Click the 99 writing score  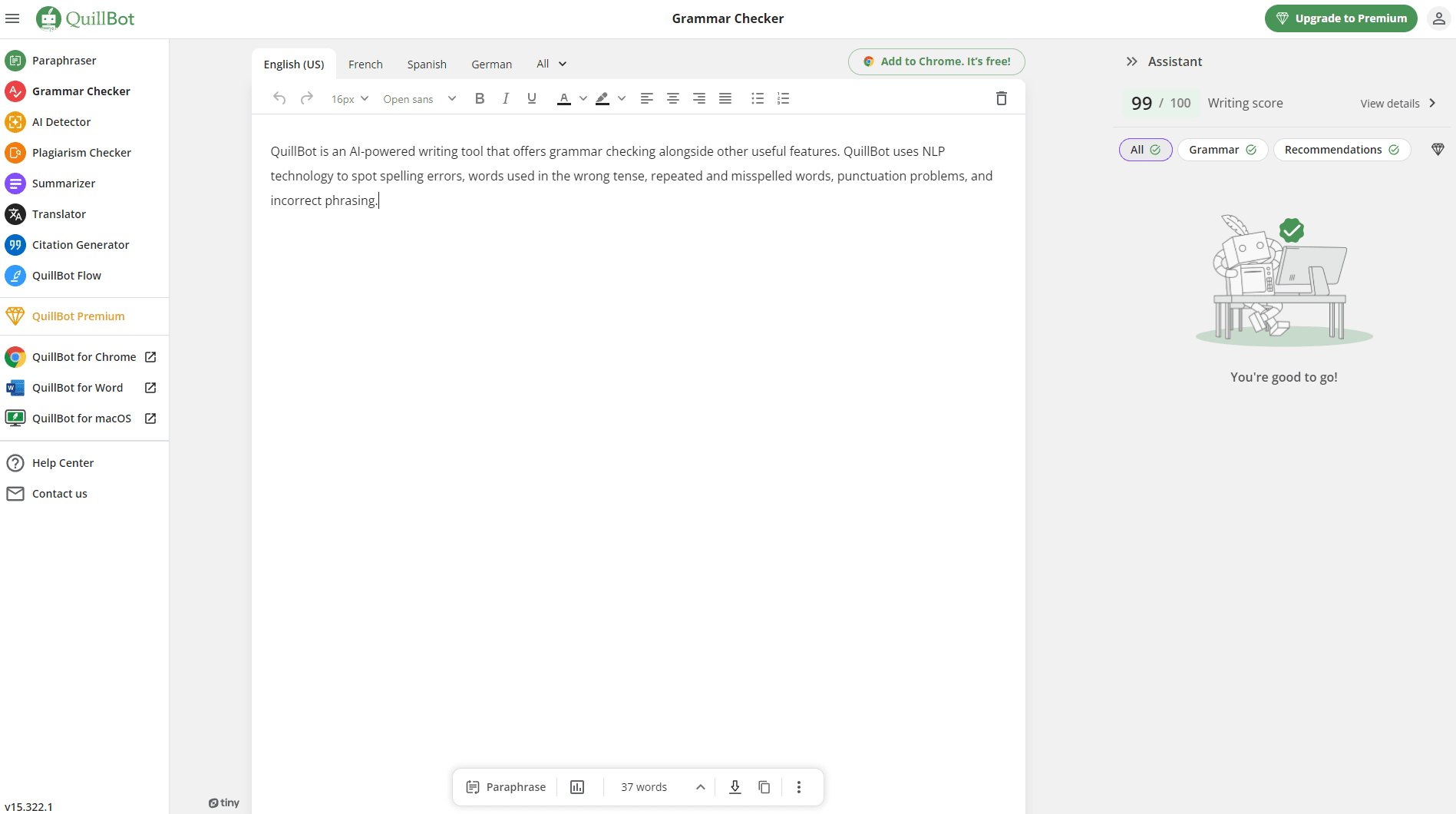coord(1141,103)
